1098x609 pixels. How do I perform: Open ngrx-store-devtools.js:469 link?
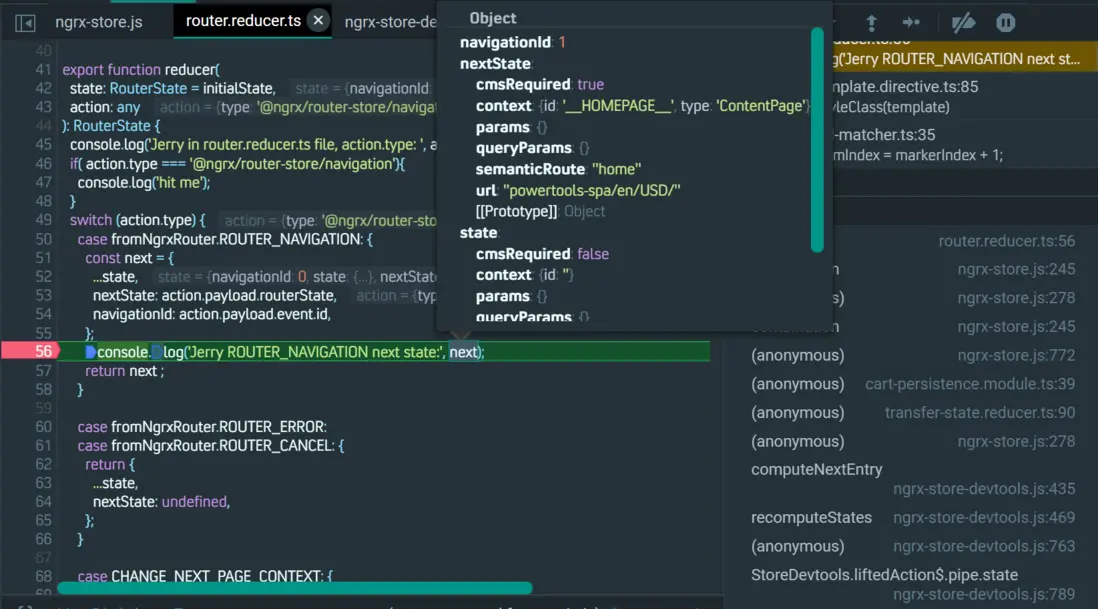coord(984,517)
